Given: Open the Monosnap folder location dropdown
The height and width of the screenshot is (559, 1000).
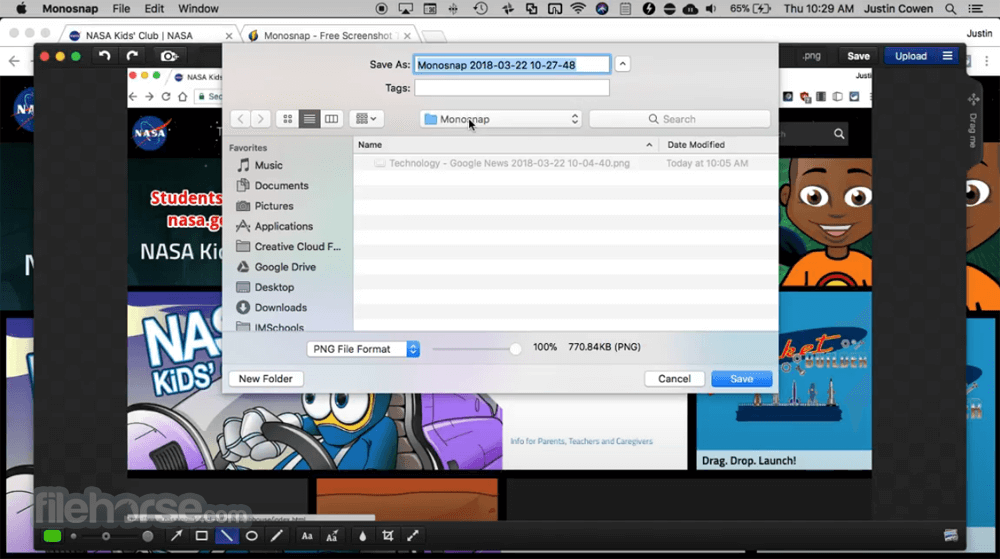Looking at the screenshot, I should pyautogui.click(x=501, y=119).
